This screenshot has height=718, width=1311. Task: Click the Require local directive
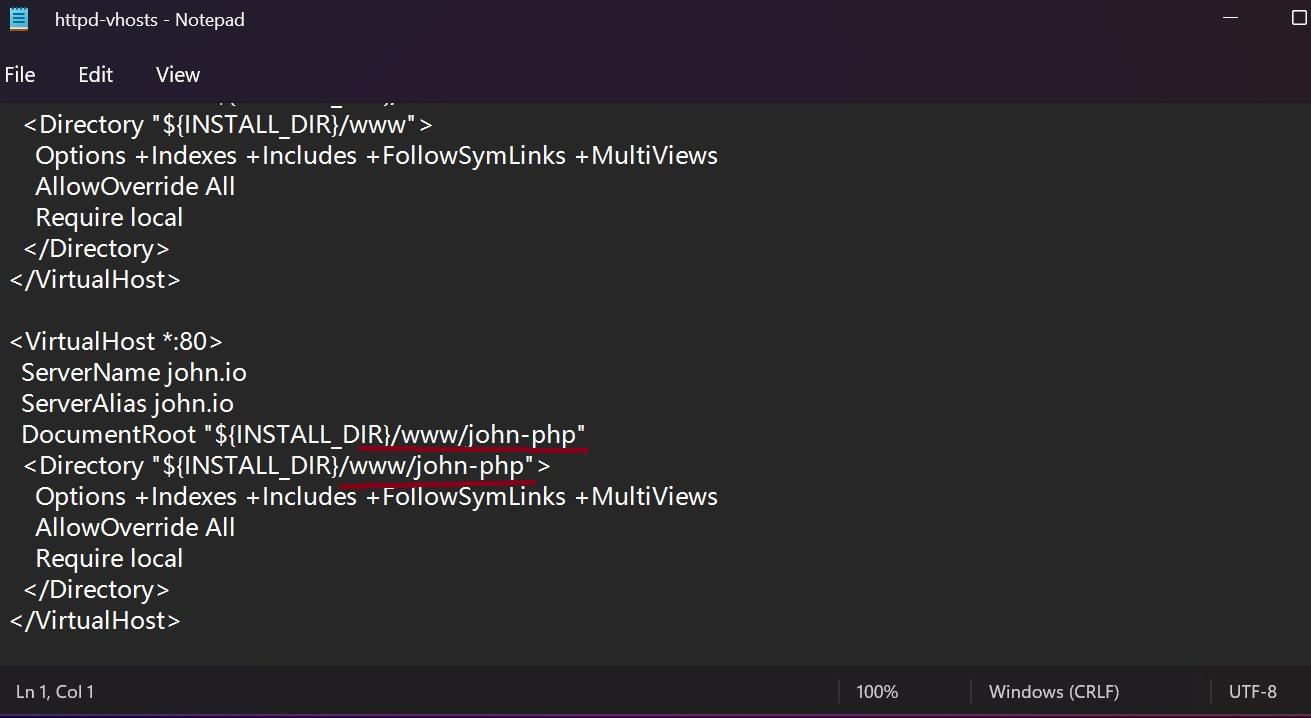[108, 558]
